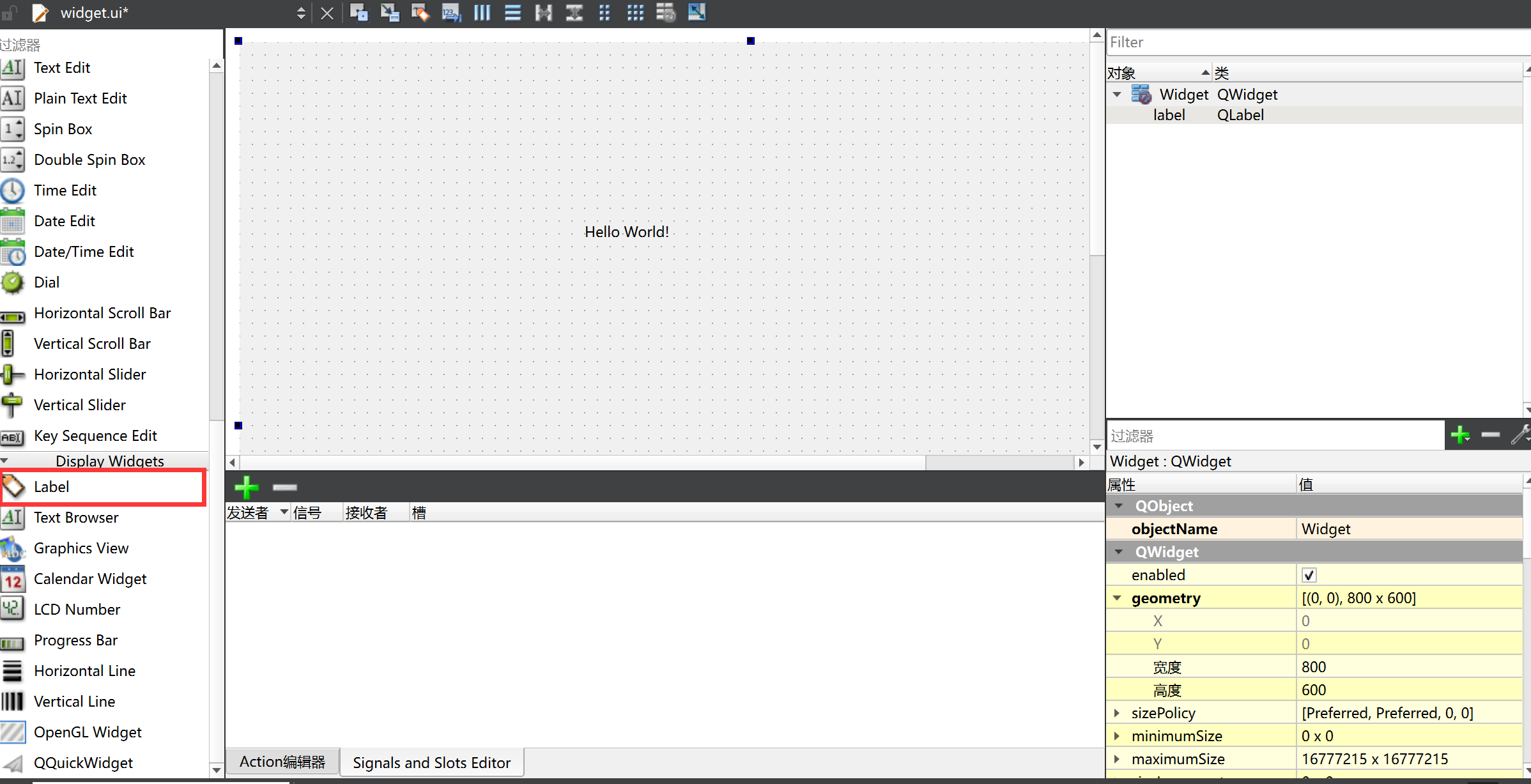This screenshot has height=784, width=1531.
Task: Click Edit Widgets mode toolbar icon
Action: coord(359,13)
